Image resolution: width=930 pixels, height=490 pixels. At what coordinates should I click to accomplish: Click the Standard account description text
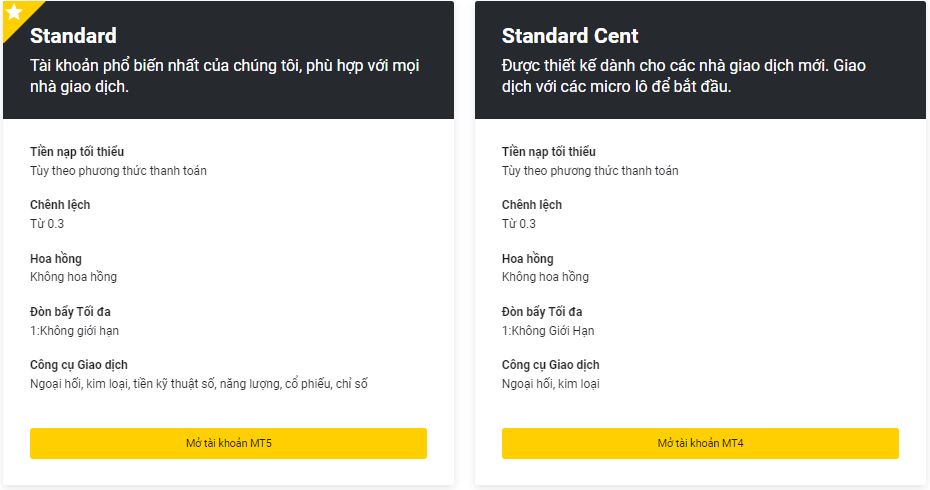click(x=225, y=76)
